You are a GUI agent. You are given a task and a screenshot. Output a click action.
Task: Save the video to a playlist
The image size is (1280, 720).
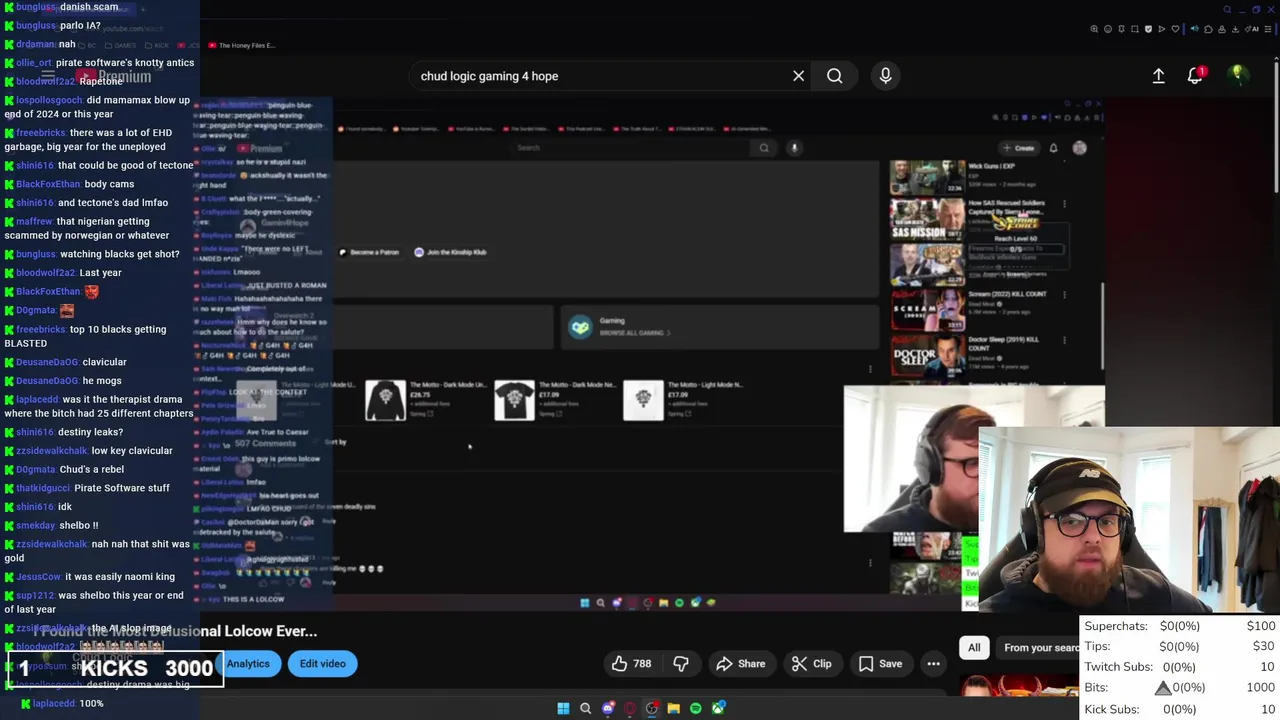click(880, 664)
